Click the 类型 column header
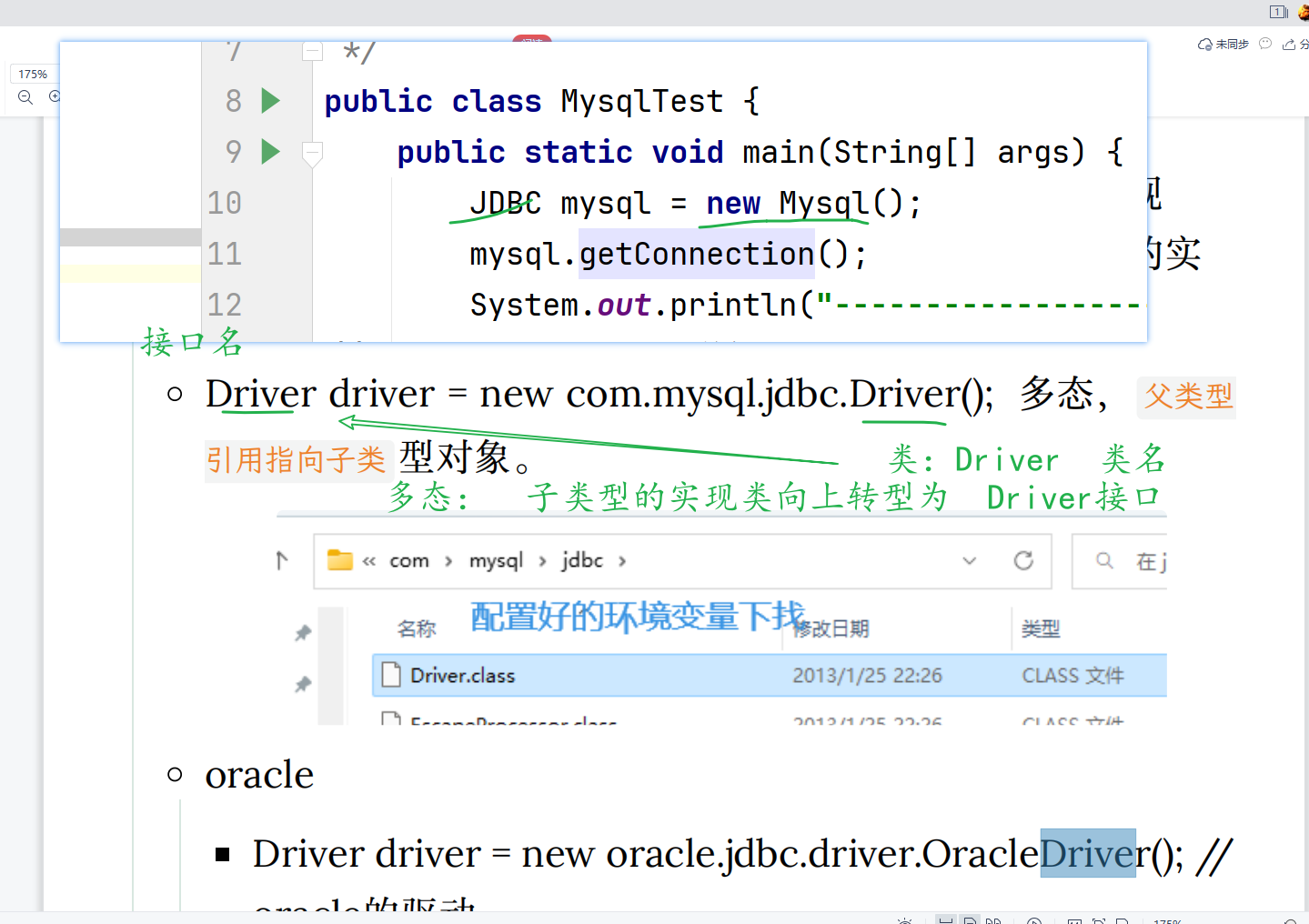Screen dimensions: 1309x924 click(x=1041, y=628)
